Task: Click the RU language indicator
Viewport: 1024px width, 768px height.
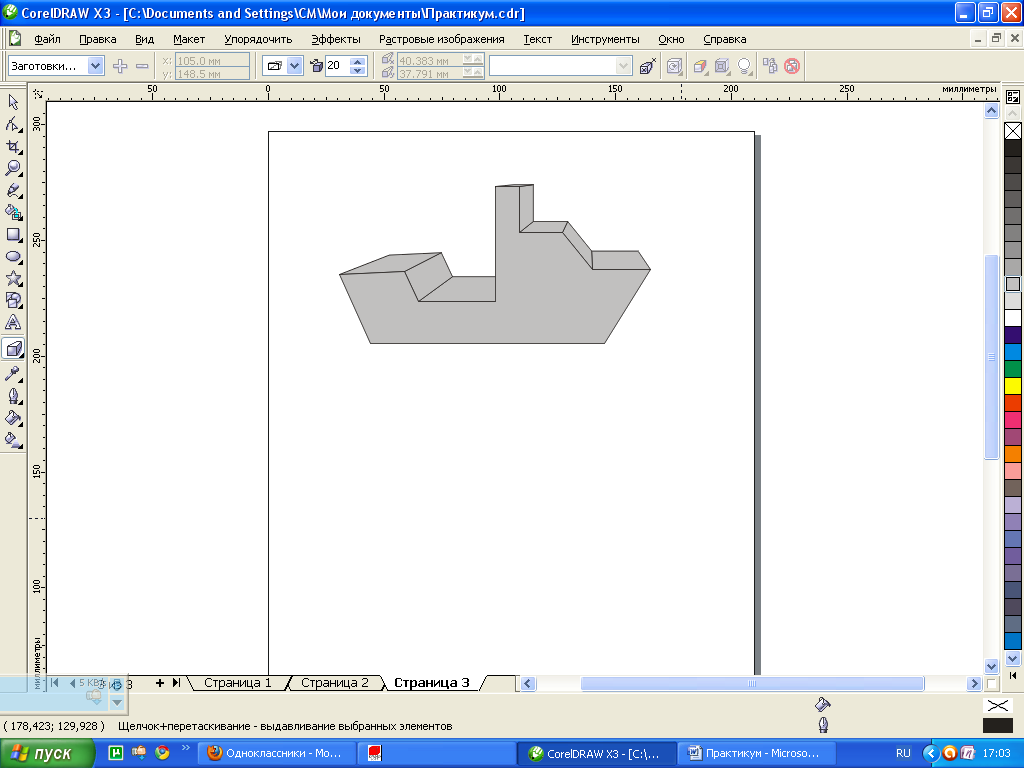Action: point(903,754)
